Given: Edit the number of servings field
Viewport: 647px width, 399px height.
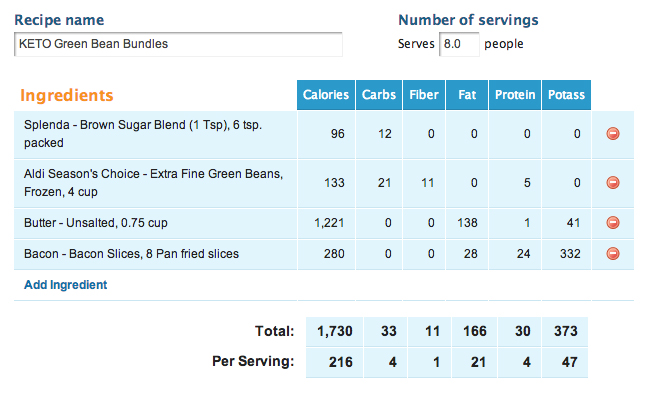Looking at the screenshot, I should [x=459, y=44].
